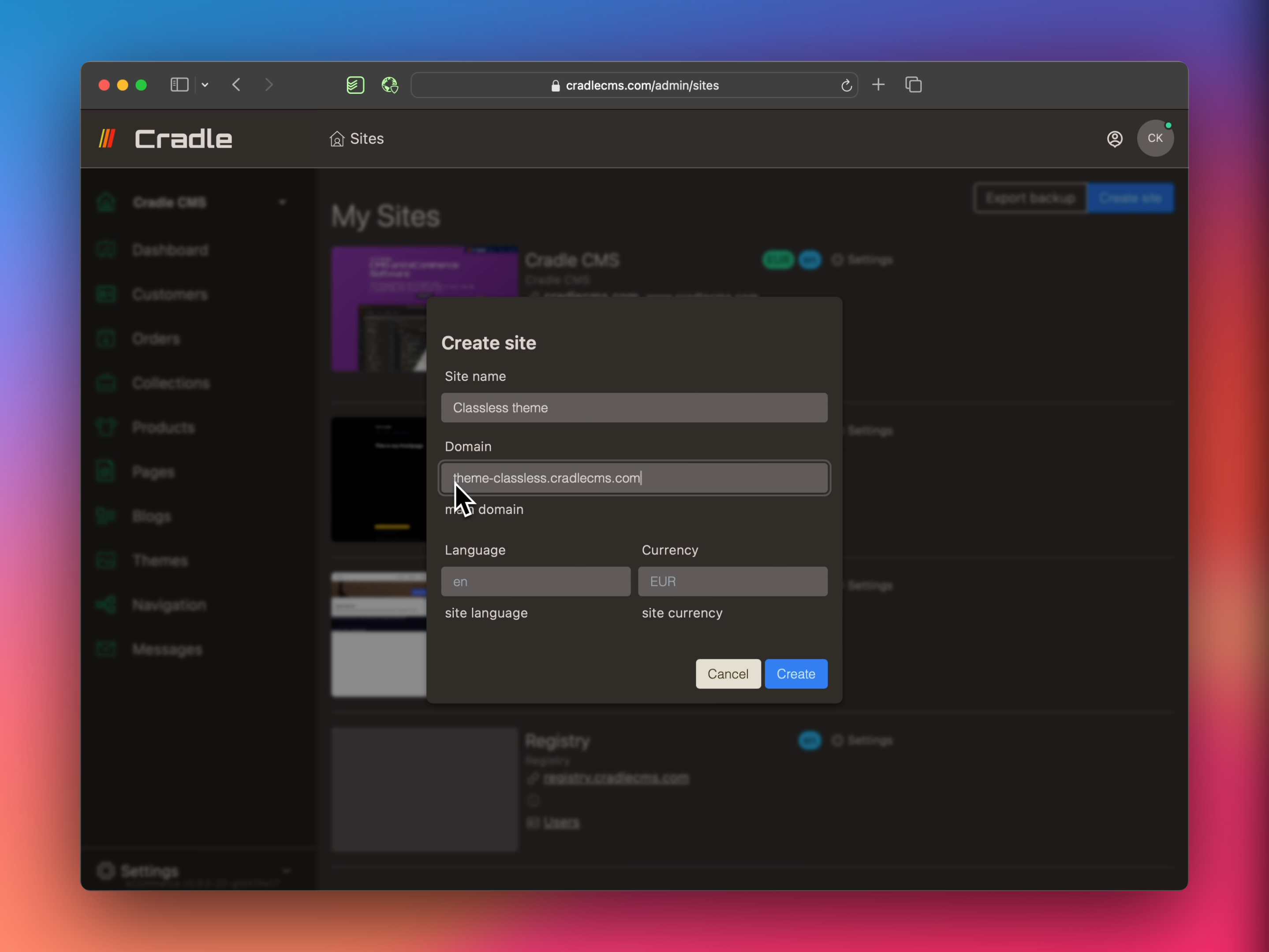Click the Themes sidebar icon
The image size is (1269, 952).
(106, 561)
